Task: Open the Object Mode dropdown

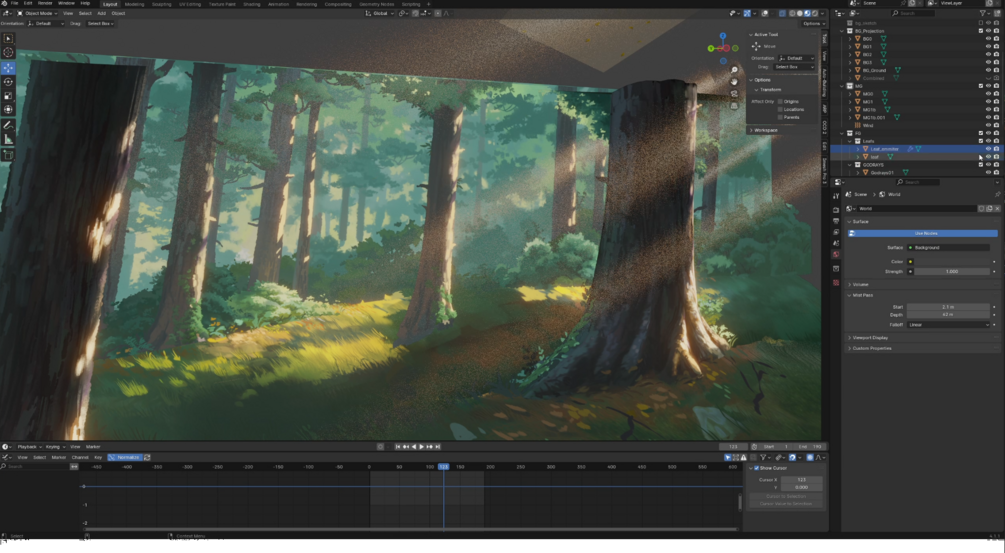Action: pos(37,13)
